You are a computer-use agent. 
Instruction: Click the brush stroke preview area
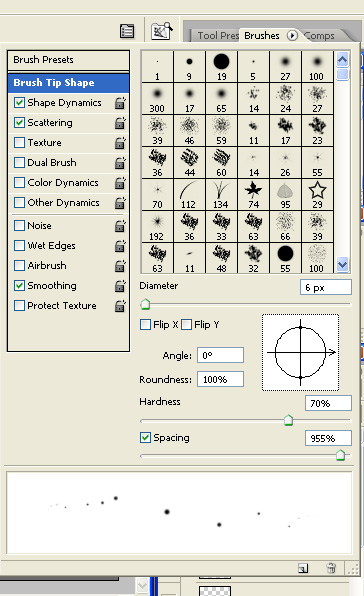click(x=179, y=513)
